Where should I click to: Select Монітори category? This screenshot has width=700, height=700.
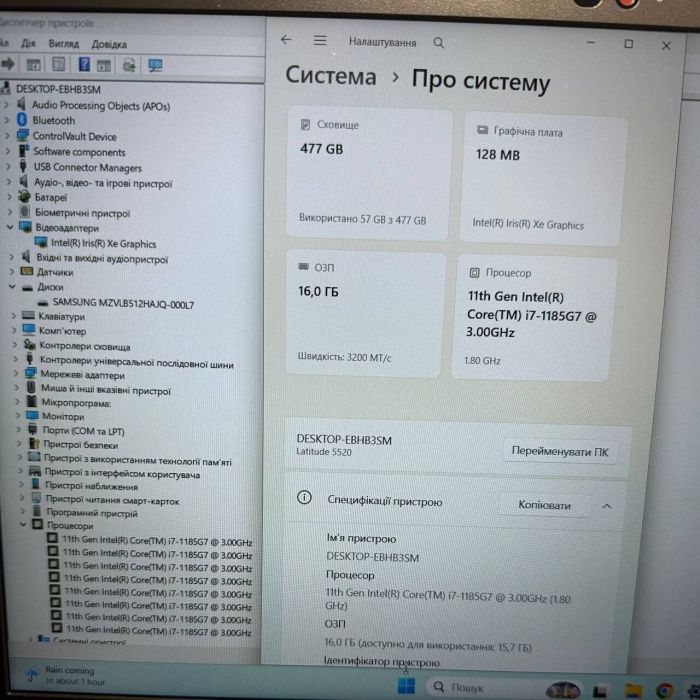click(x=63, y=416)
